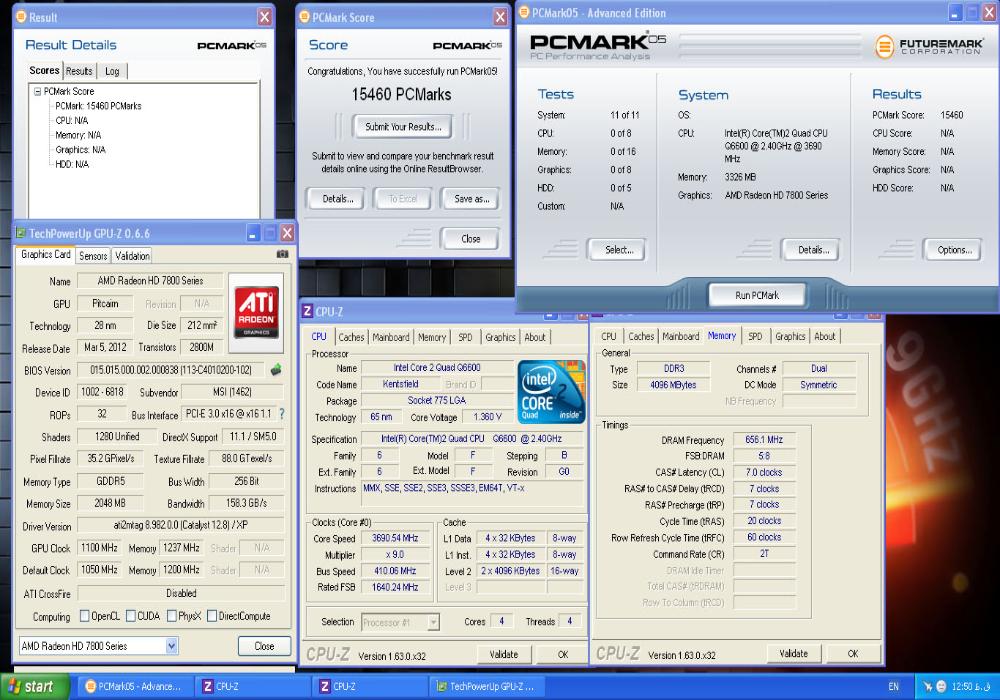Click the ATI Radeon logo in GPU-Z
The image size is (1000, 700).
(256, 312)
